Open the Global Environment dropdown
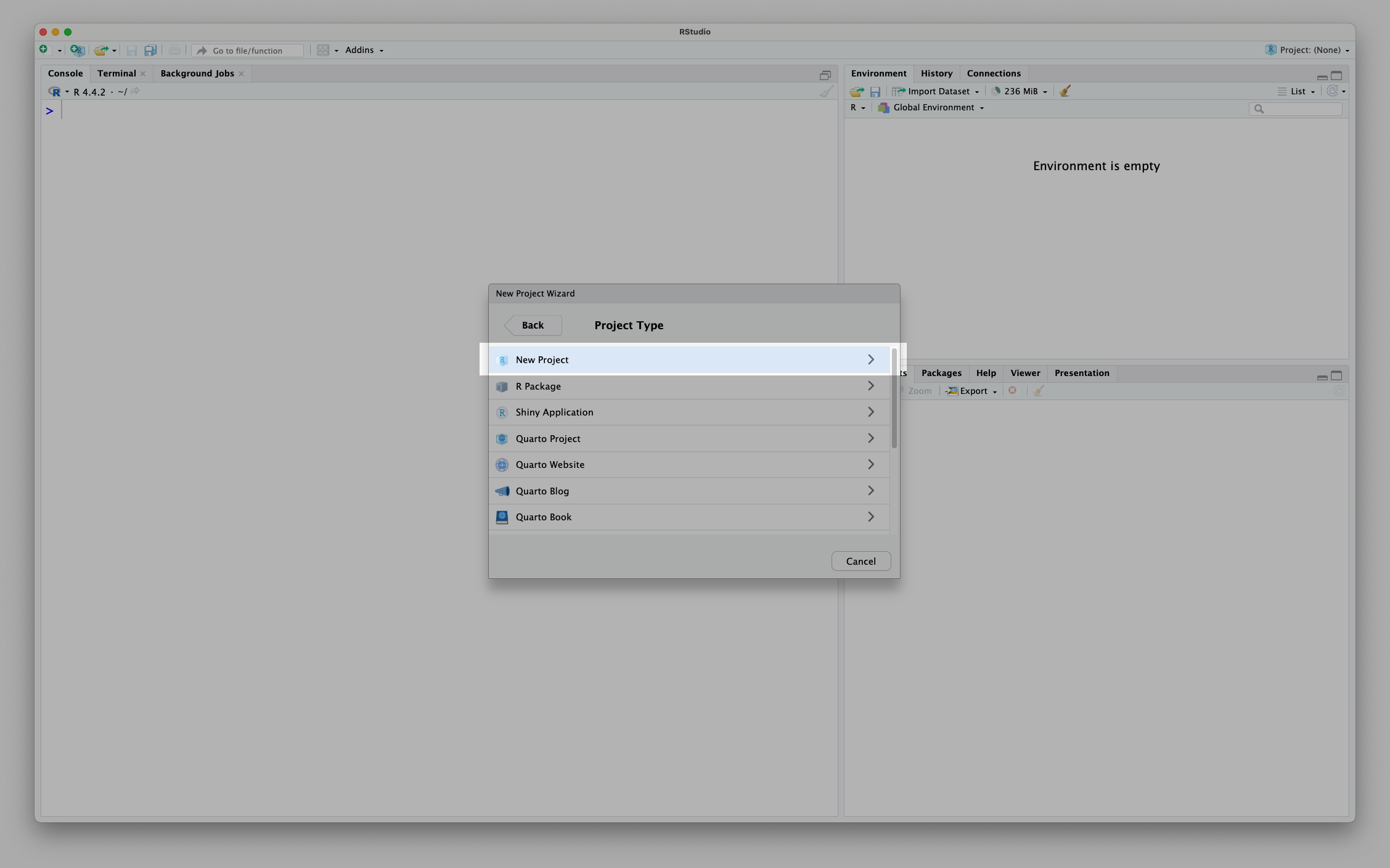1390x868 pixels. click(931, 108)
